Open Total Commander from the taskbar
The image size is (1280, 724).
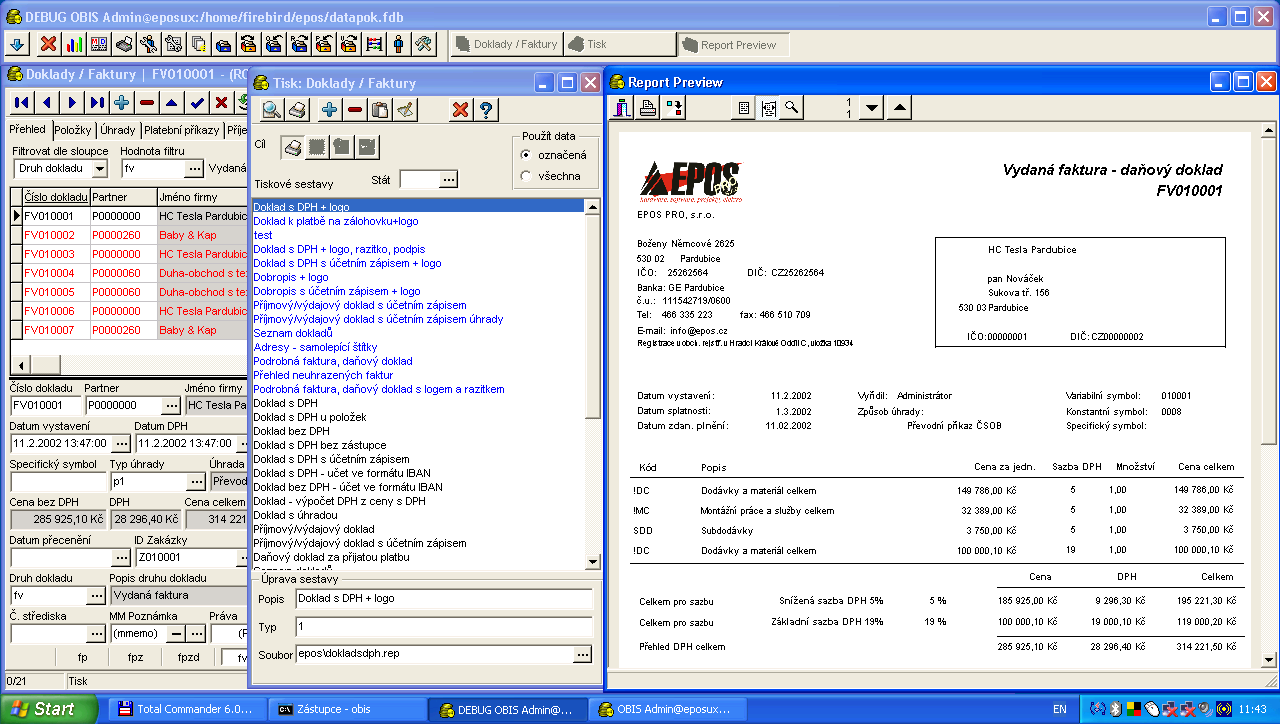(186, 709)
